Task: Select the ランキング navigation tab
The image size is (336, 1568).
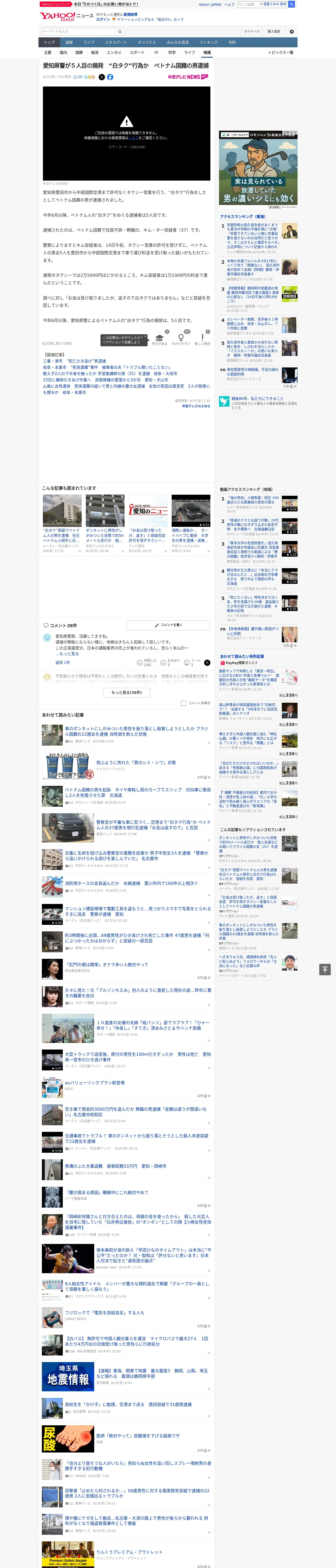Action: click(x=209, y=43)
